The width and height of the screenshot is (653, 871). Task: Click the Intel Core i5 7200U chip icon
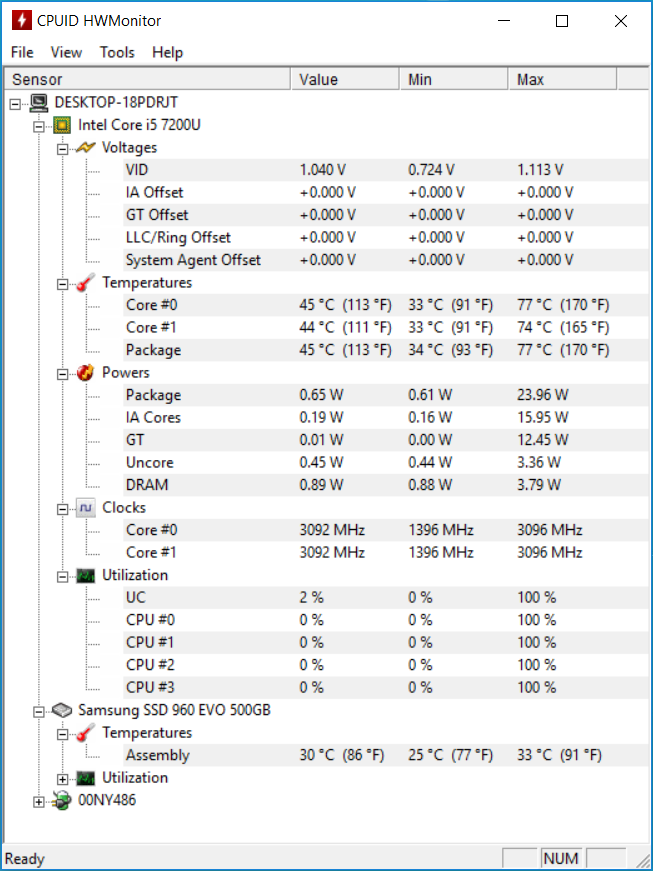pos(62,125)
